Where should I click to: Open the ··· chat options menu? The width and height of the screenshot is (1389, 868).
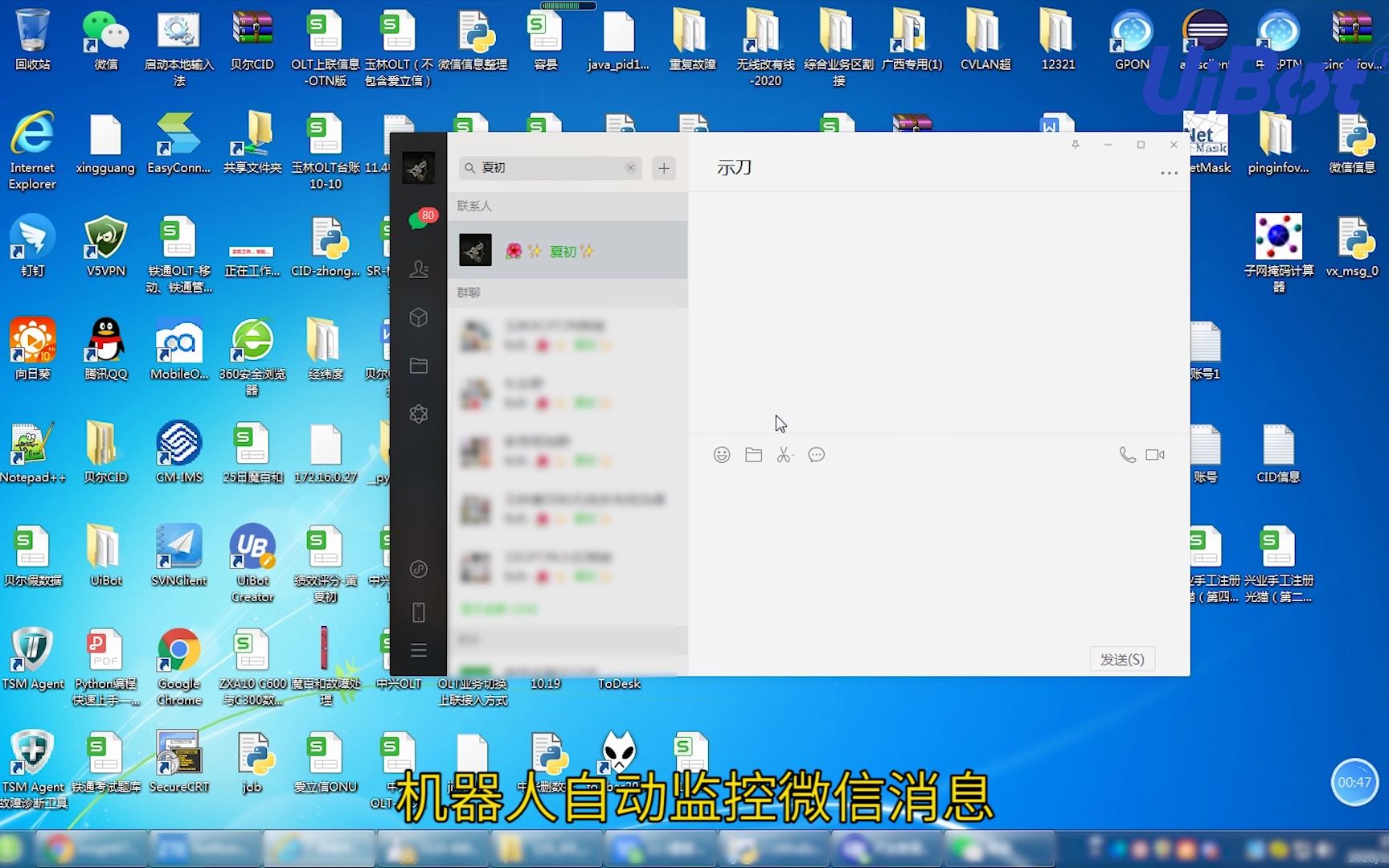1169,173
